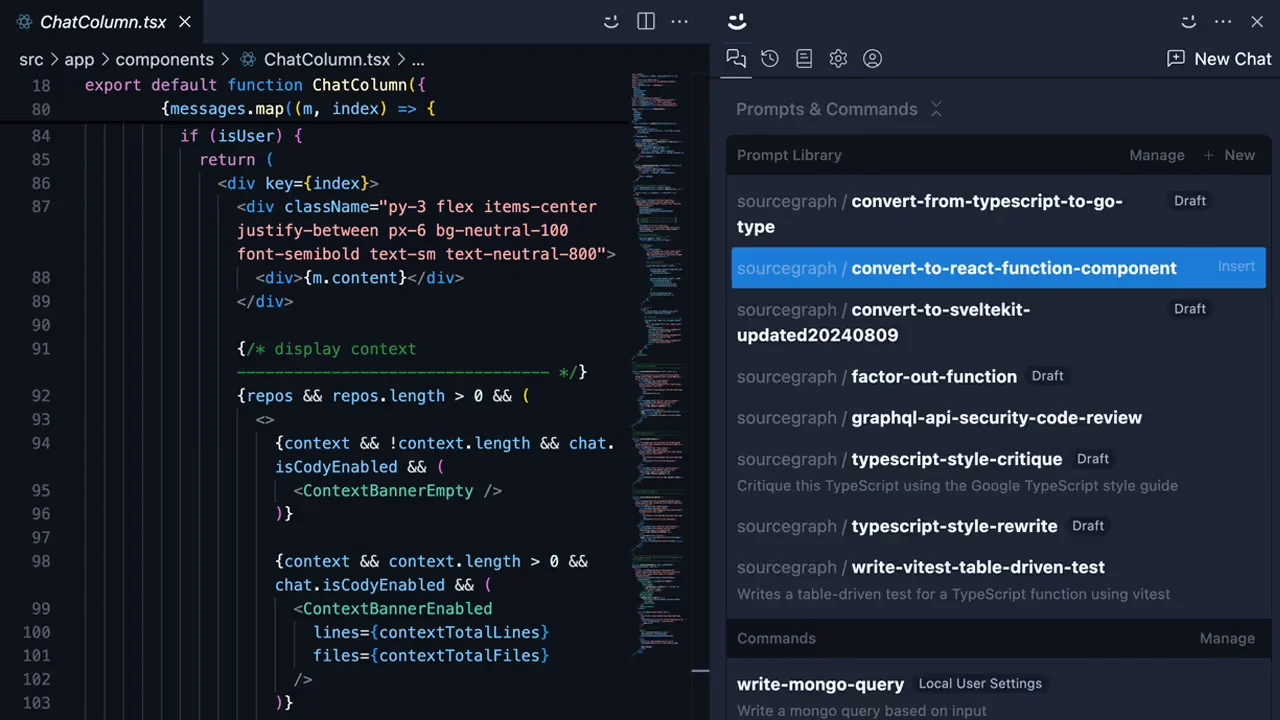Open the Cody chats panel icon
This screenshot has width=1280, height=720.
click(736, 58)
